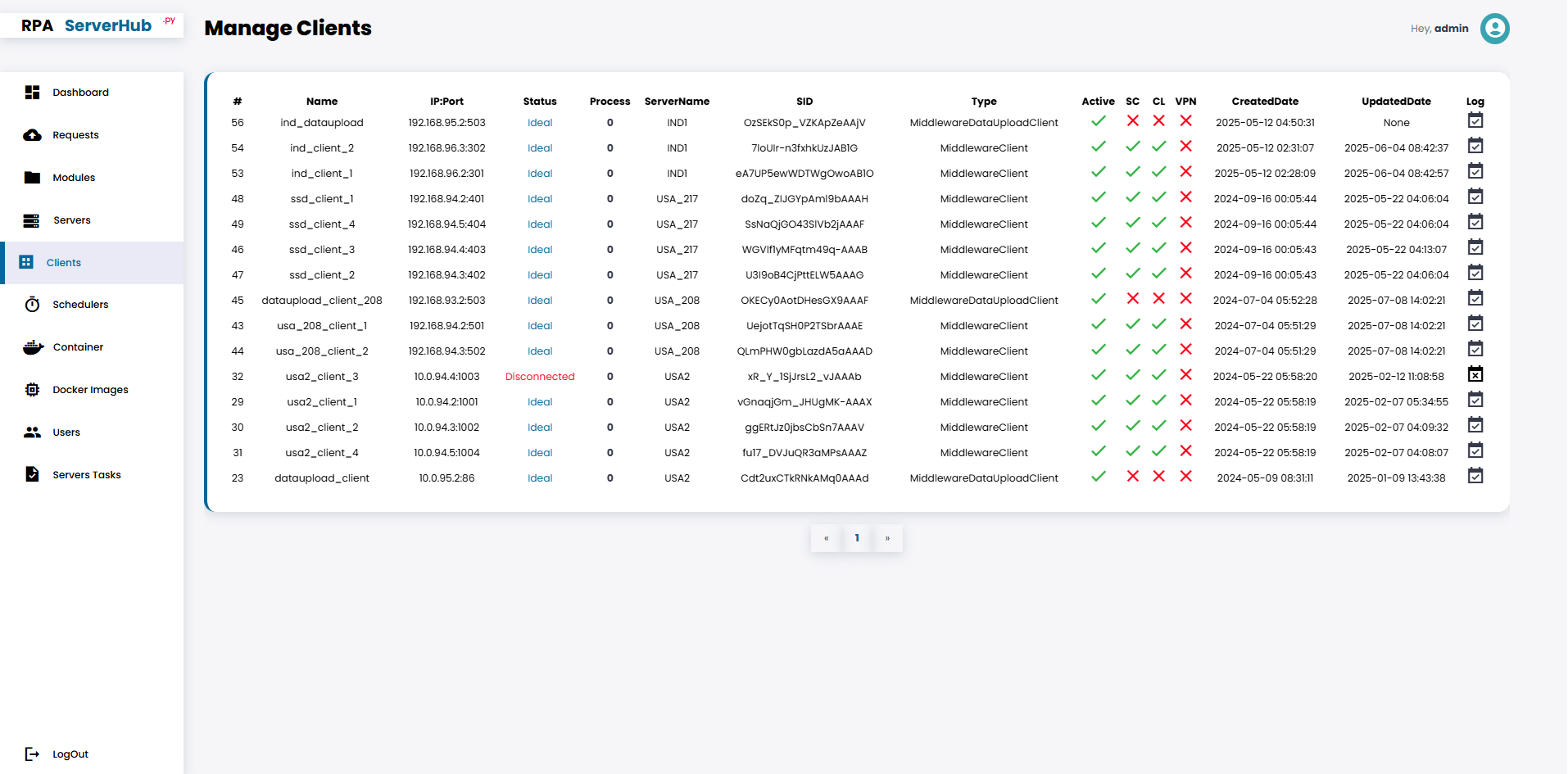This screenshot has width=1568, height=774.
Task: Go to next page with » arrow
Action: point(887,538)
